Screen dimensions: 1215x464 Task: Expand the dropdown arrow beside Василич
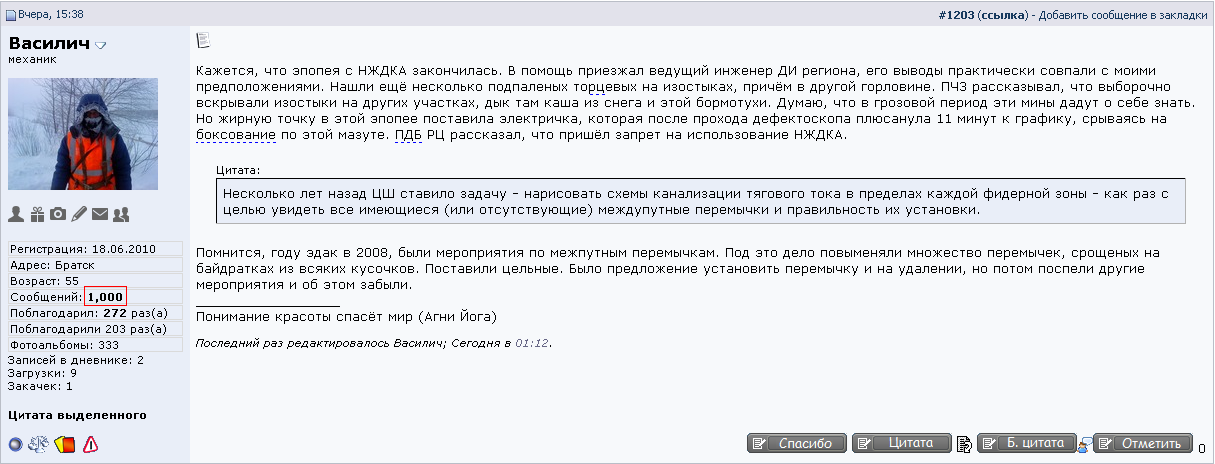tap(101, 46)
